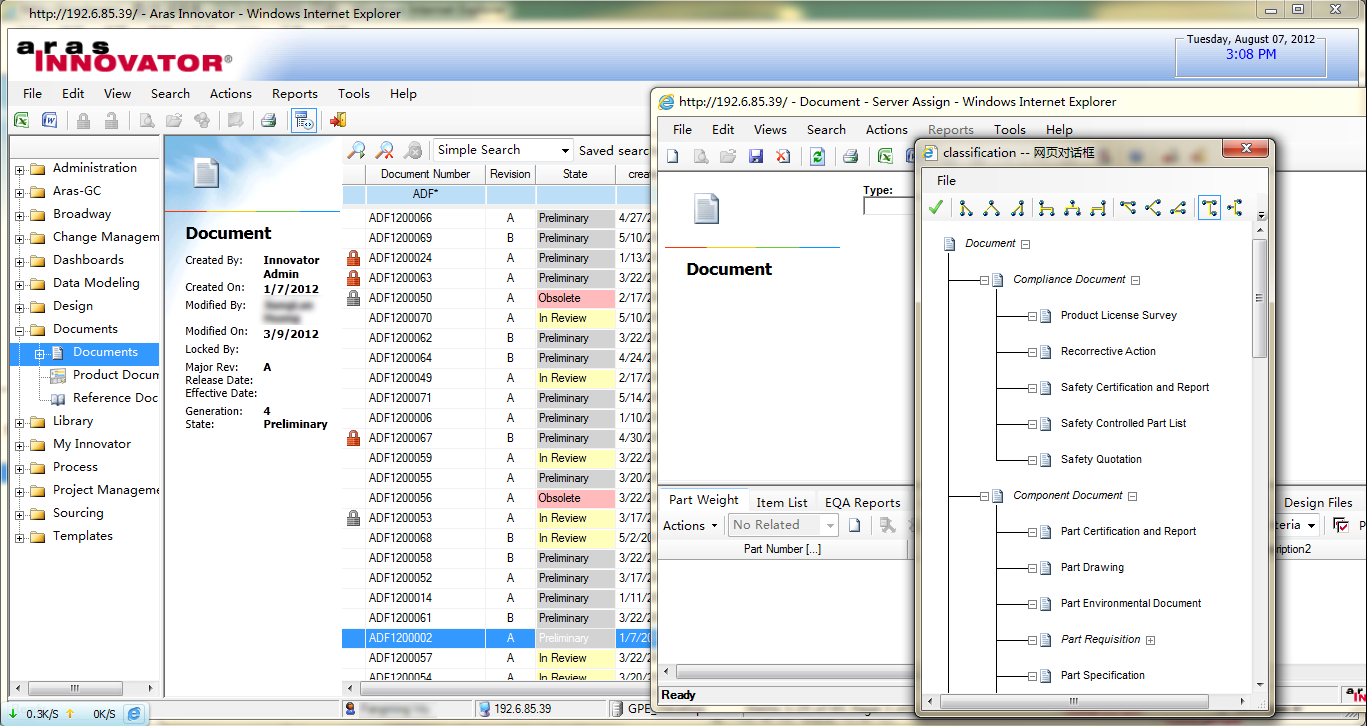Screen dimensions: 1367x726
Task: Export to Word in main toolbar
Action: click(49, 120)
